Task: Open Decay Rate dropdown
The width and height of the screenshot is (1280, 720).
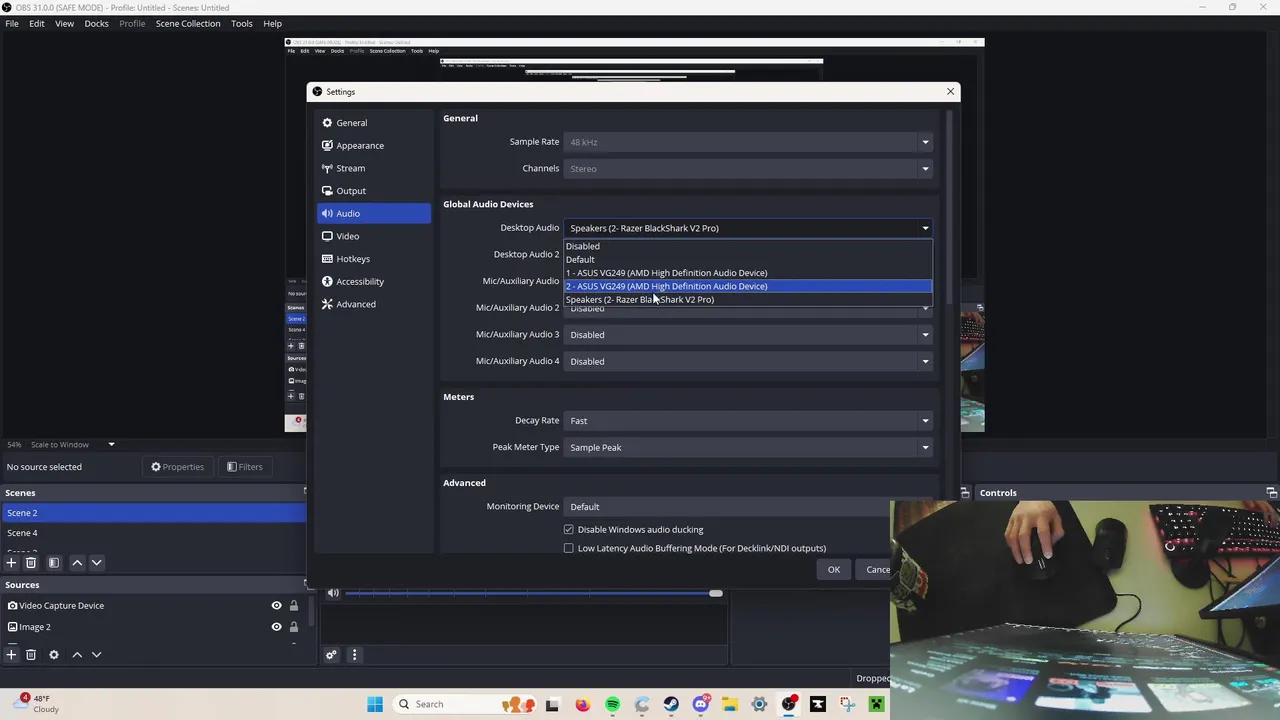Action: pos(749,421)
